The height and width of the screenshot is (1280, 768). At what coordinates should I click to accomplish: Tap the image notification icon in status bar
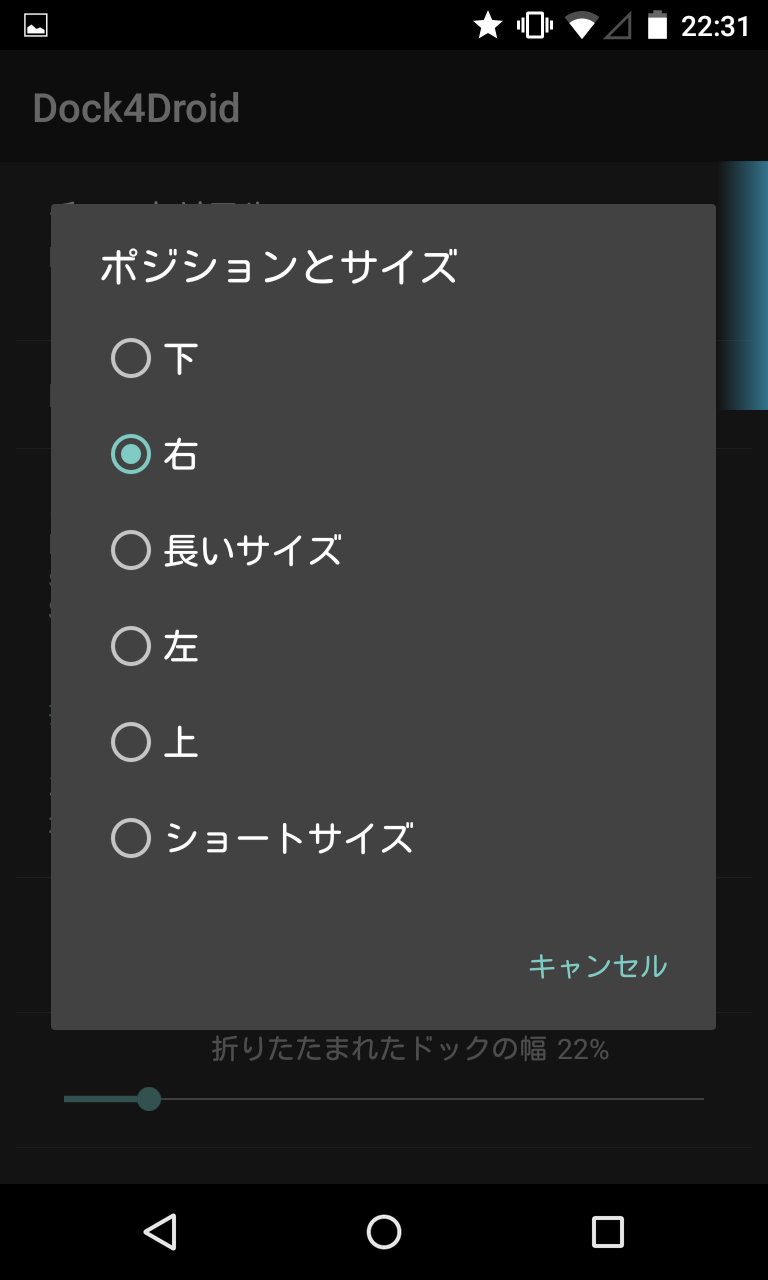coord(36,26)
